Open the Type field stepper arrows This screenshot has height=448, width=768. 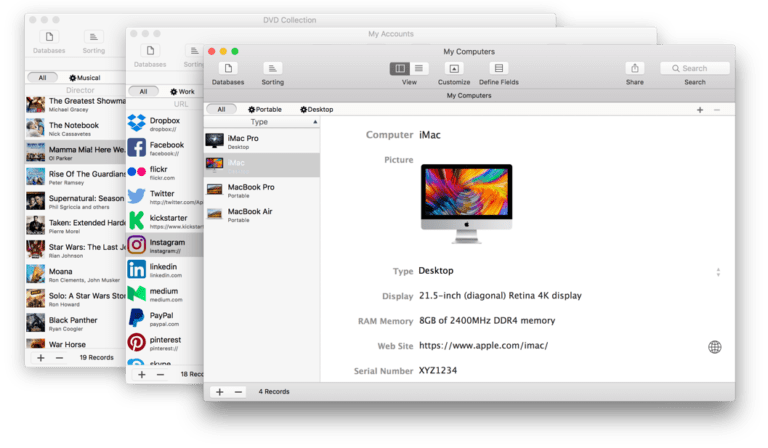(x=718, y=272)
